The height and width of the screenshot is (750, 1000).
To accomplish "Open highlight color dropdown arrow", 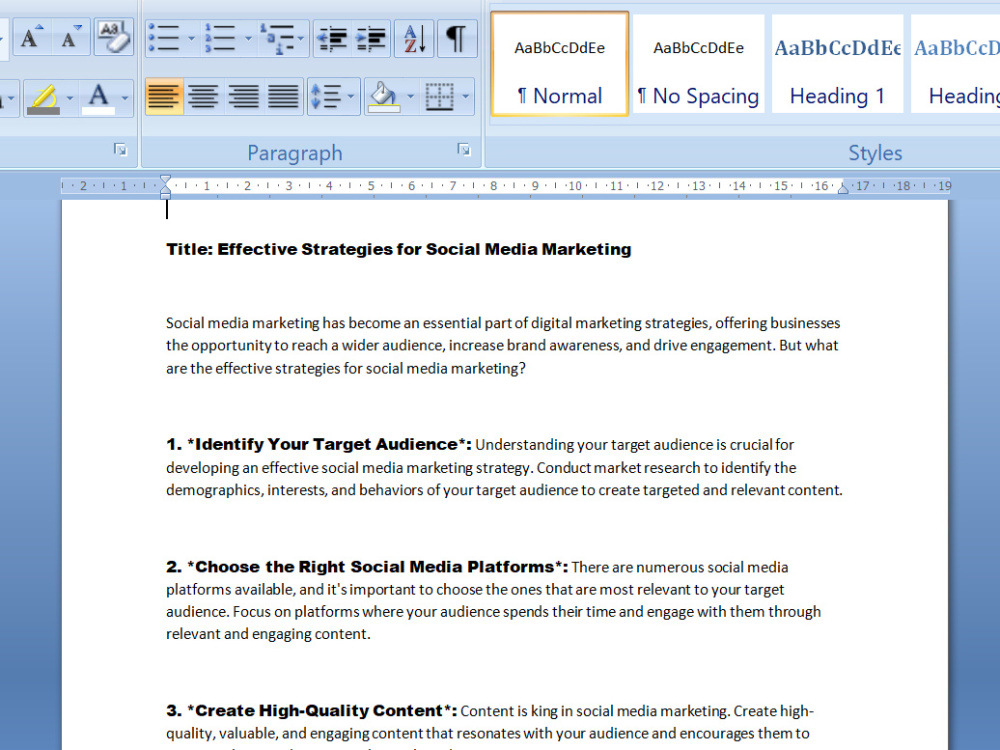I will [x=70, y=98].
